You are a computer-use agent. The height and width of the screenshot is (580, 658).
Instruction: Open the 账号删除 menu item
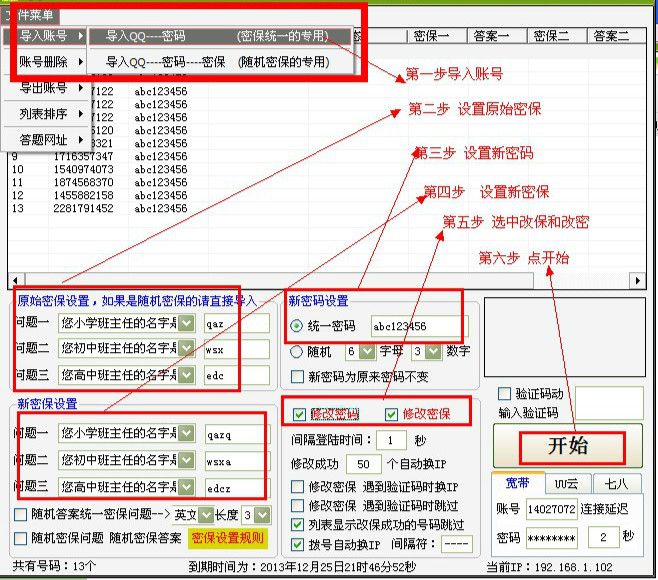pos(43,62)
